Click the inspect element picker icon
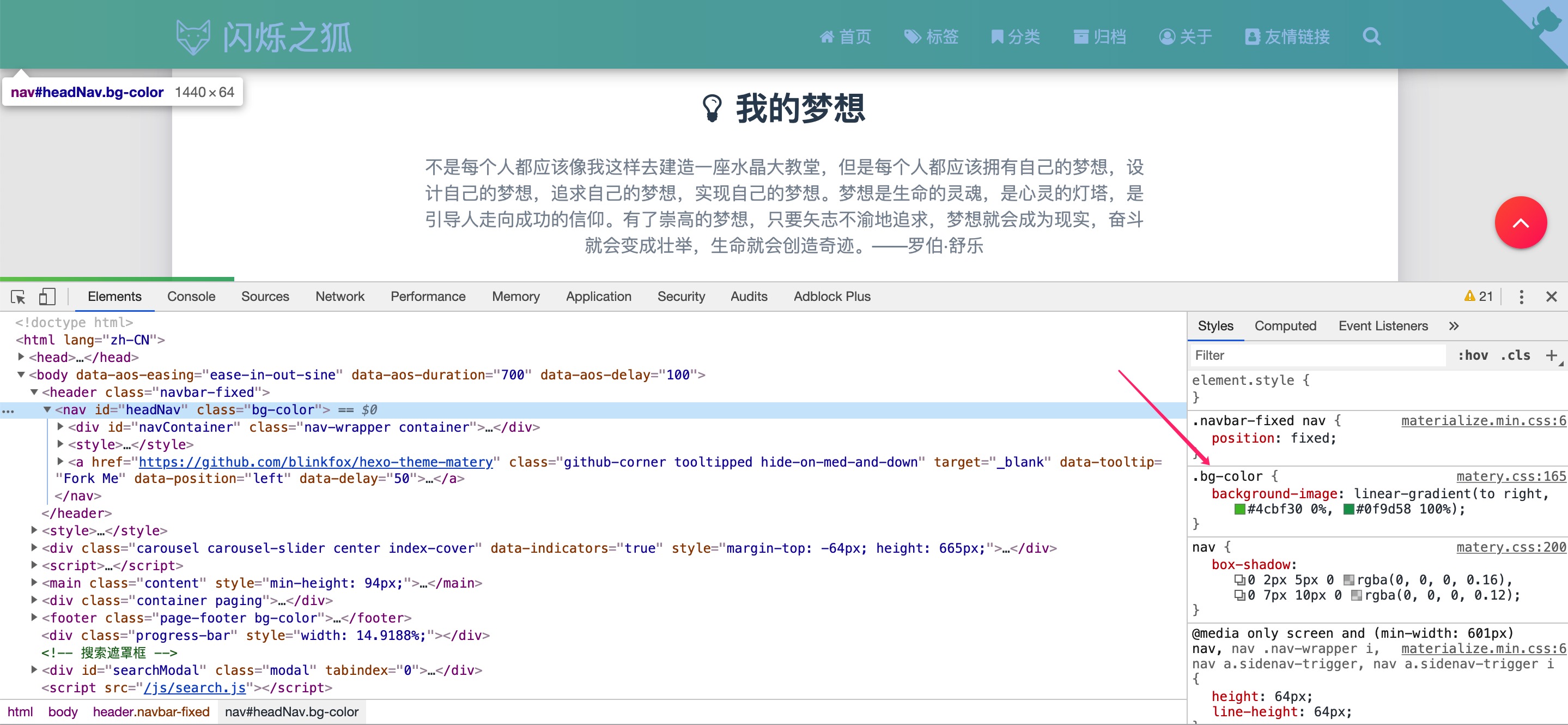This screenshot has width=1568, height=725. (x=19, y=297)
